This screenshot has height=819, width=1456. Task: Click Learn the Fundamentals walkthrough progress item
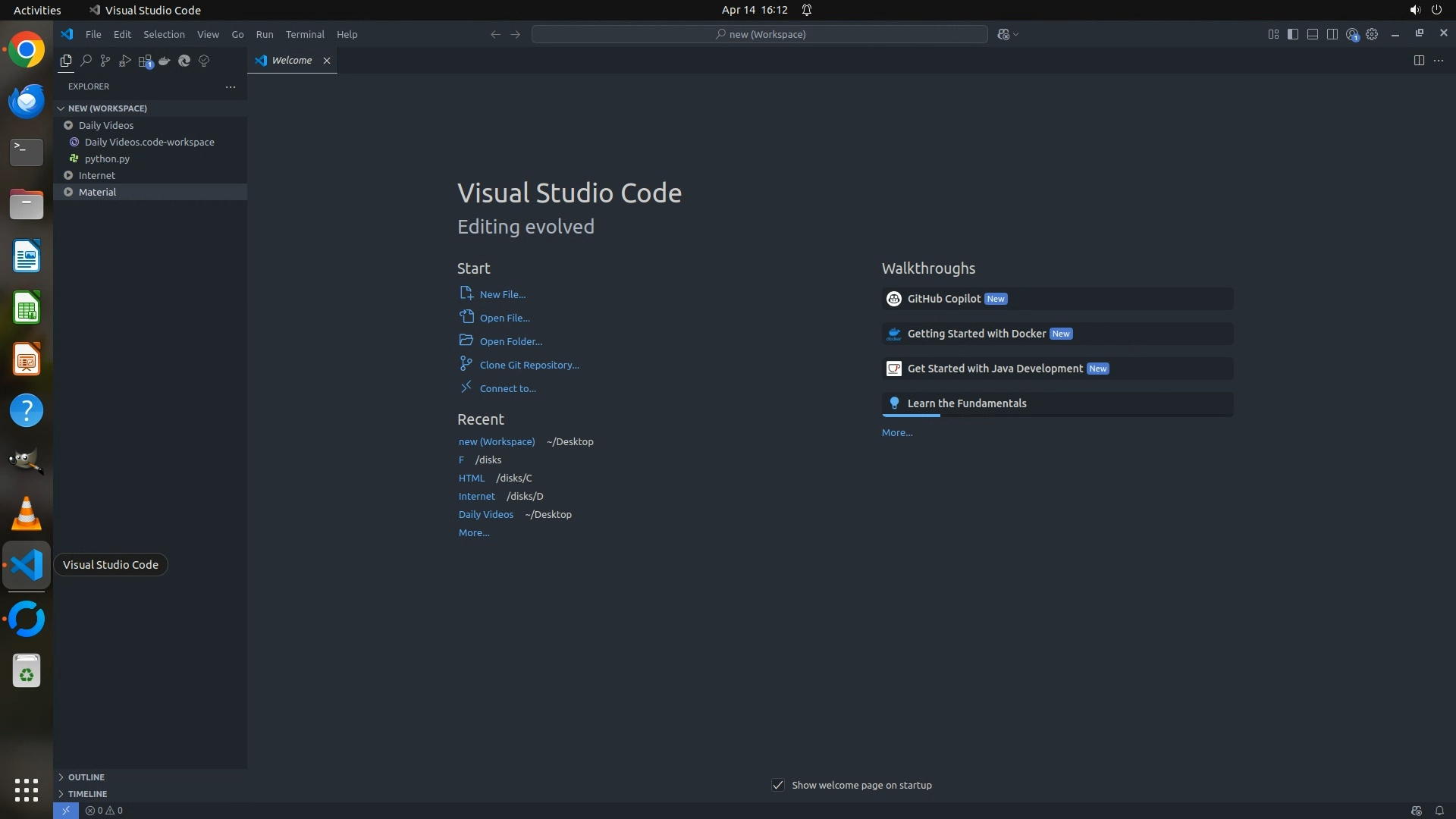(966, 403)
